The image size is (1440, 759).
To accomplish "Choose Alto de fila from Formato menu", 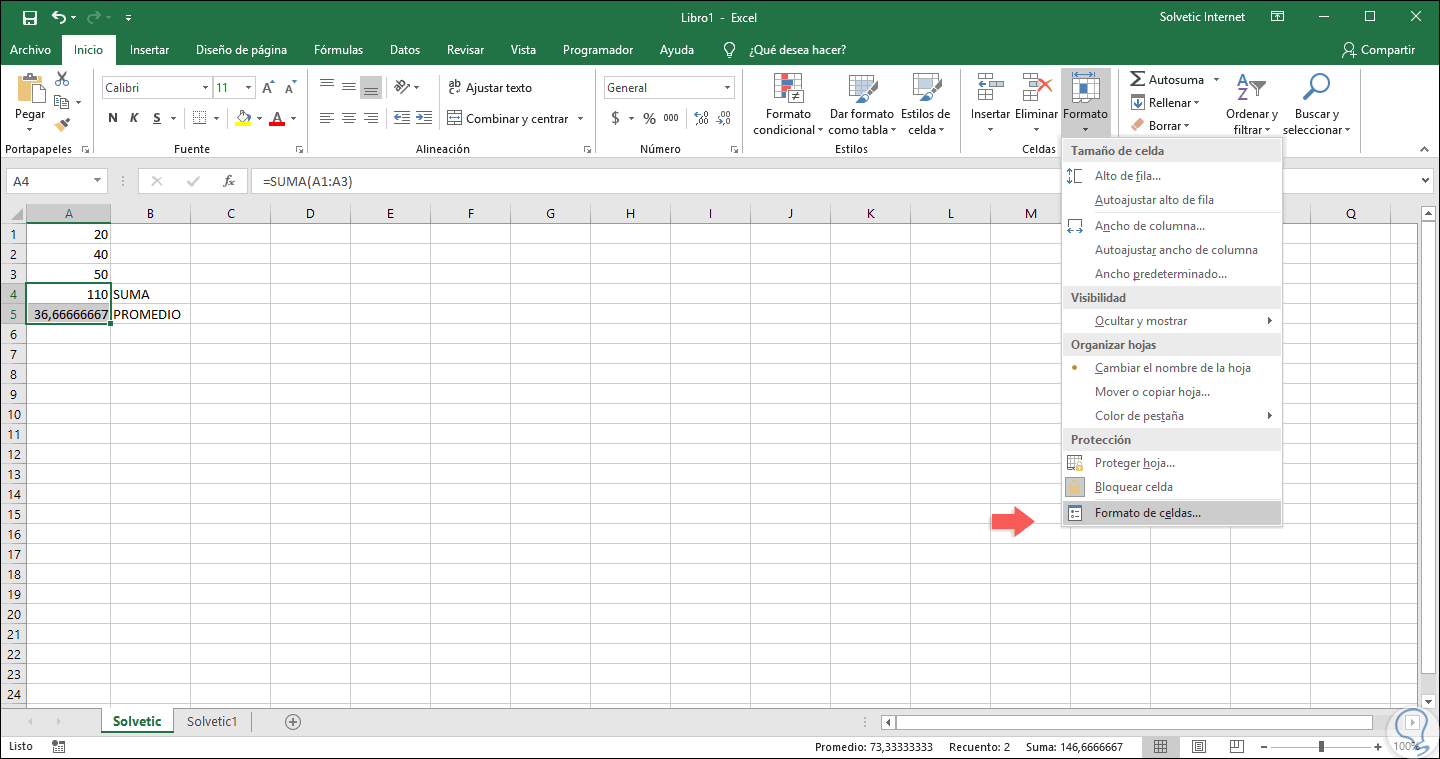I will point(1172,176).
